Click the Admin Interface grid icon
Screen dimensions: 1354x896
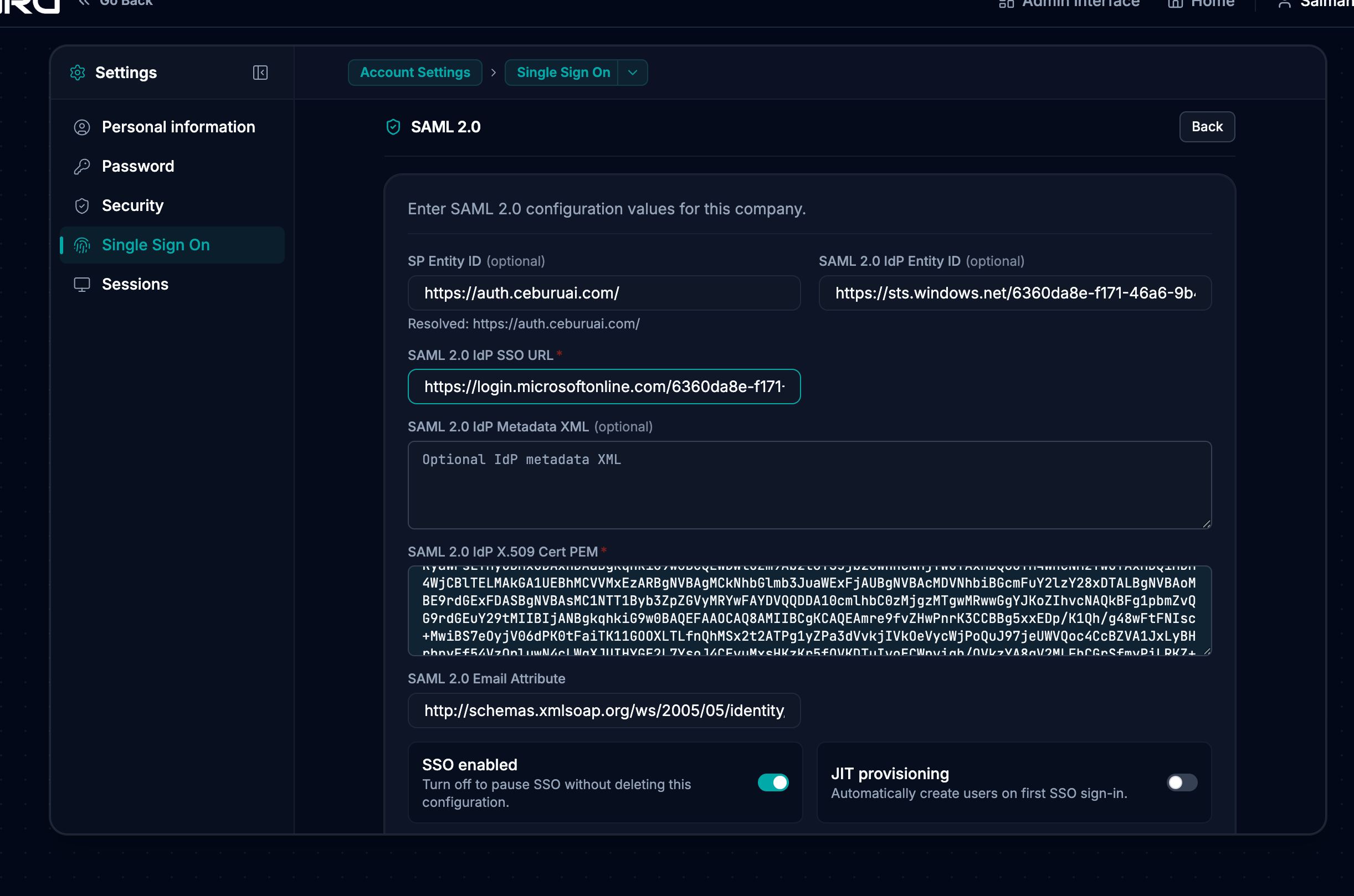pyautogui.click(x=1007, y=3)
